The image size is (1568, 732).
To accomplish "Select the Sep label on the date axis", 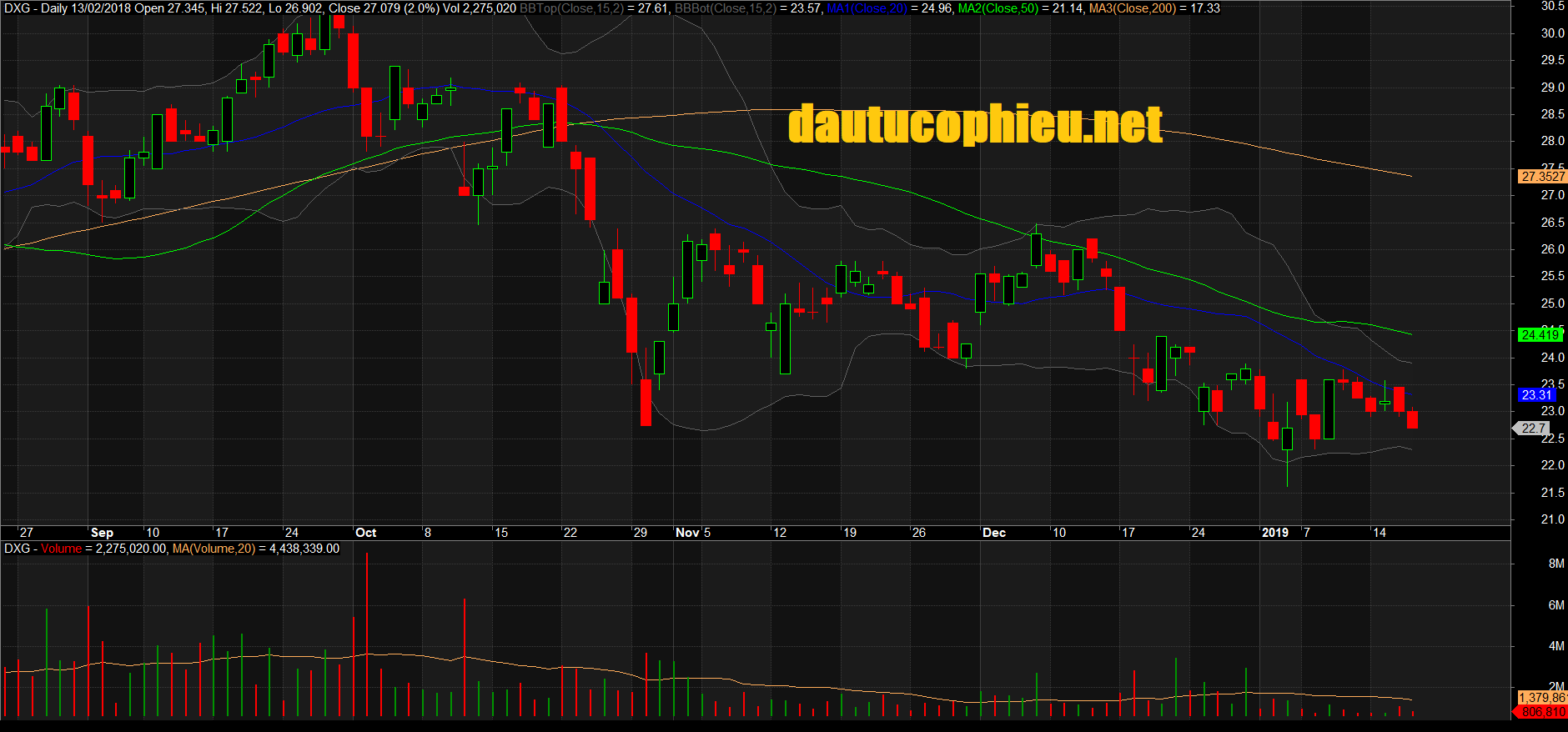I will point(102,533).
